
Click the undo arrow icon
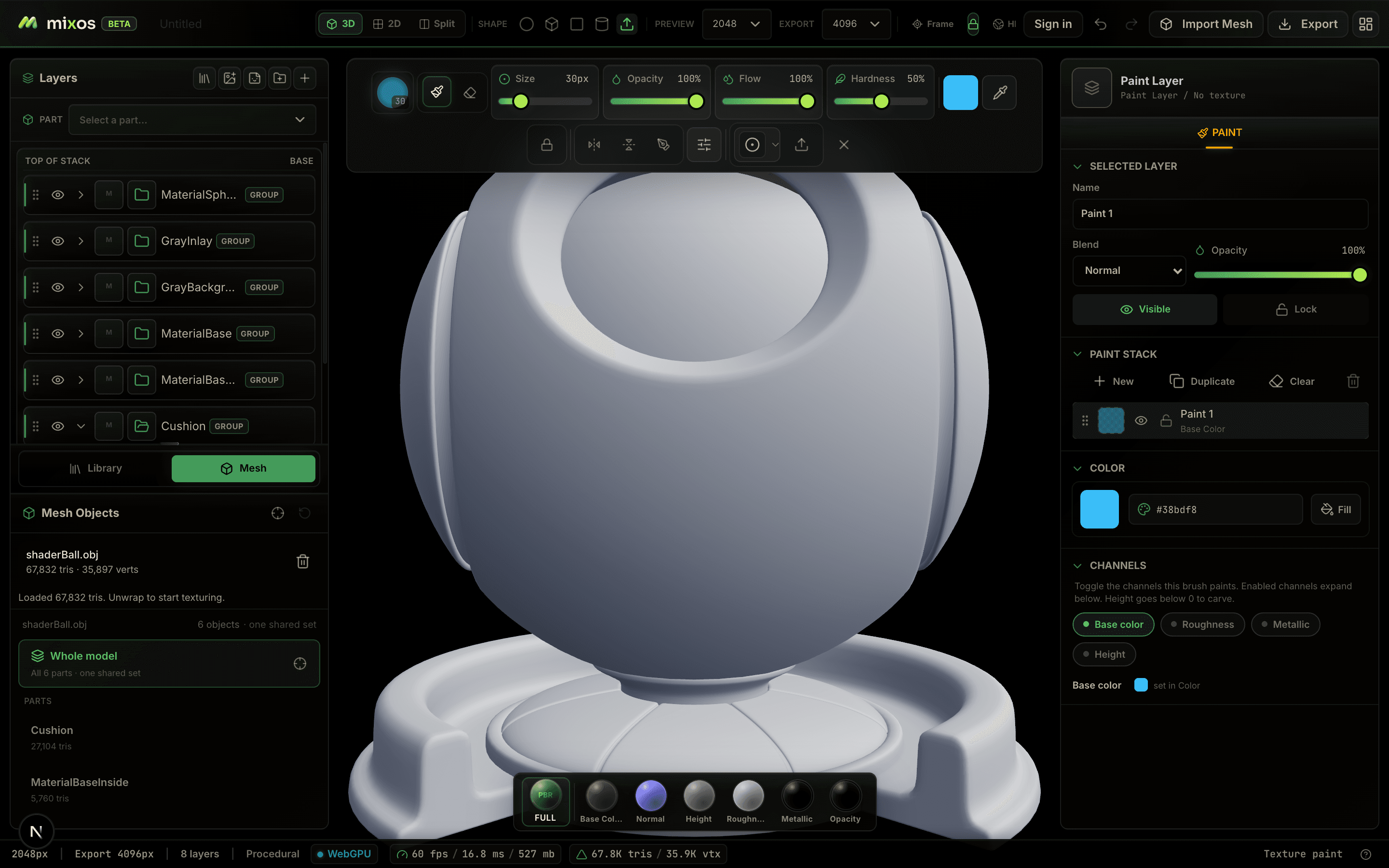(x=1100, y=24)
